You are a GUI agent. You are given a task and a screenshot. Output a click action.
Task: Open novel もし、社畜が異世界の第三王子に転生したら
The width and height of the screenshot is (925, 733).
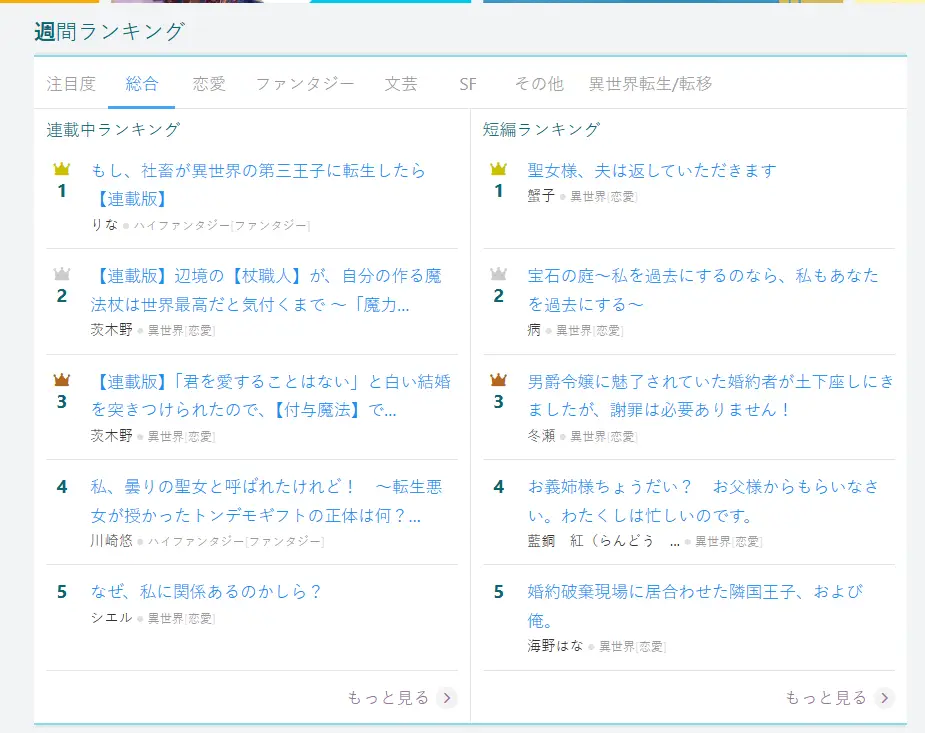click(x=258, y=171)
